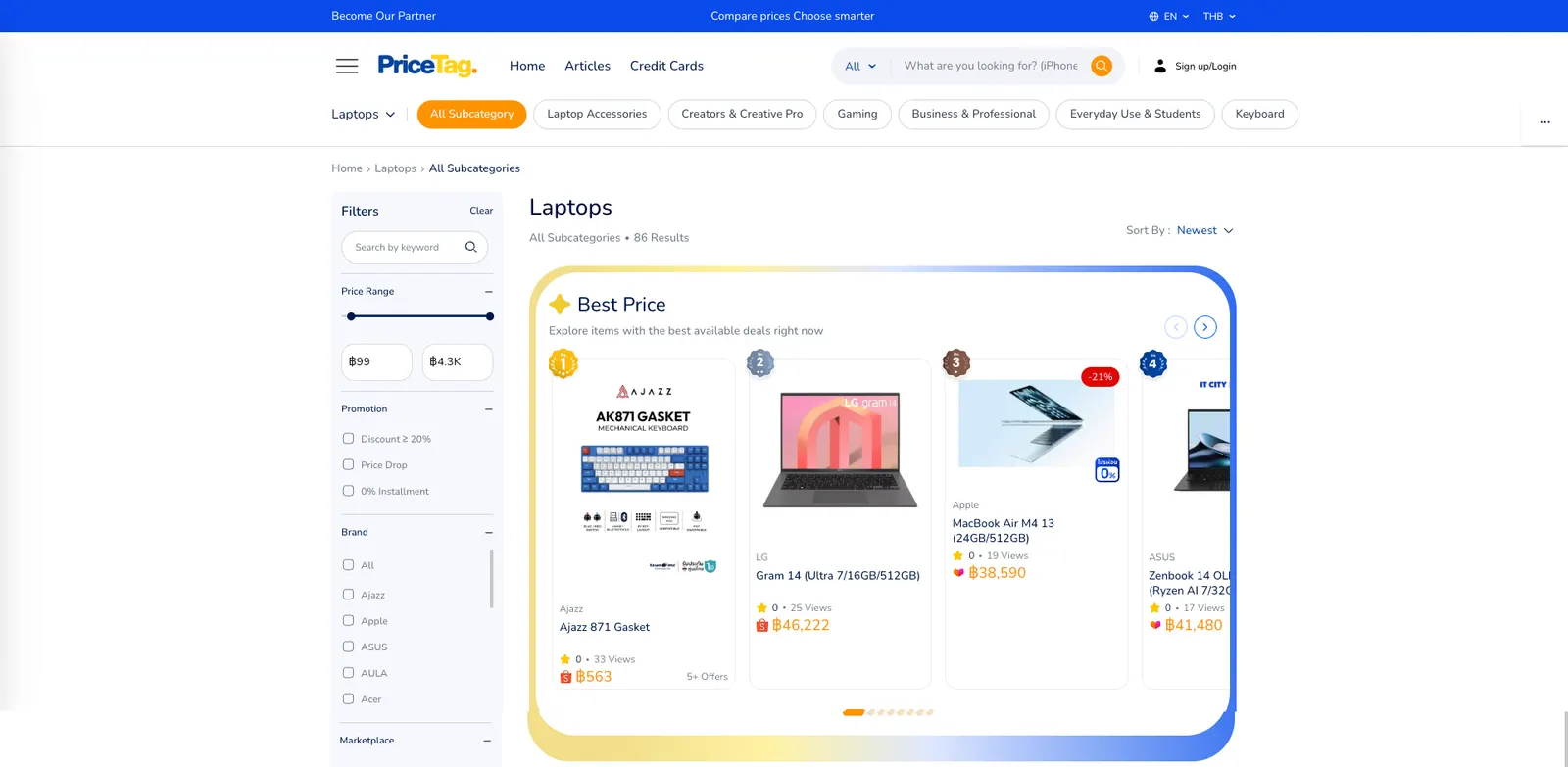Collapse the Marketplace filter section
Screen dimensions: 1568x767
tap(487, 741)
